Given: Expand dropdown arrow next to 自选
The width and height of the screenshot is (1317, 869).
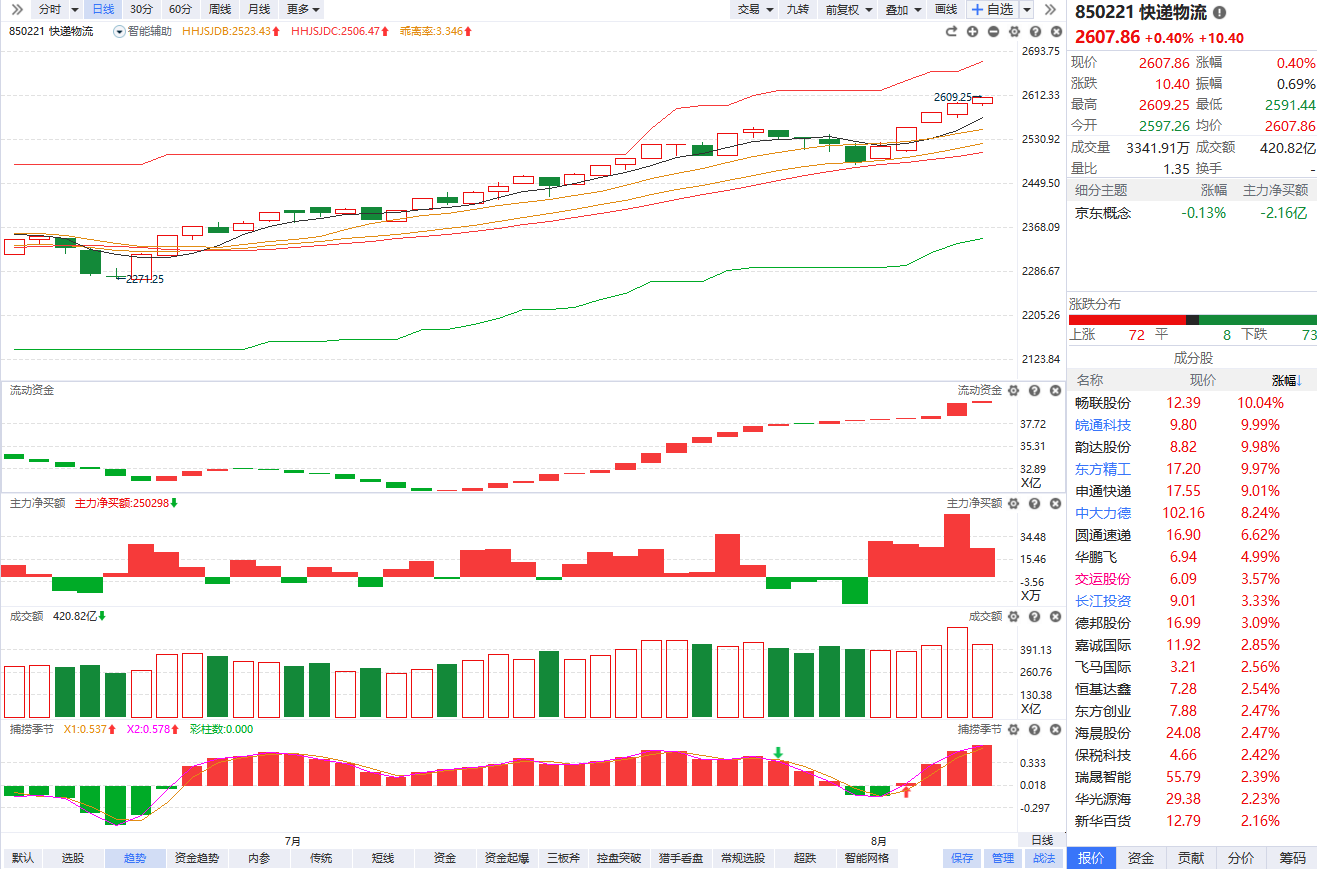Looking at the screenshot, I should pos(1026,10).
